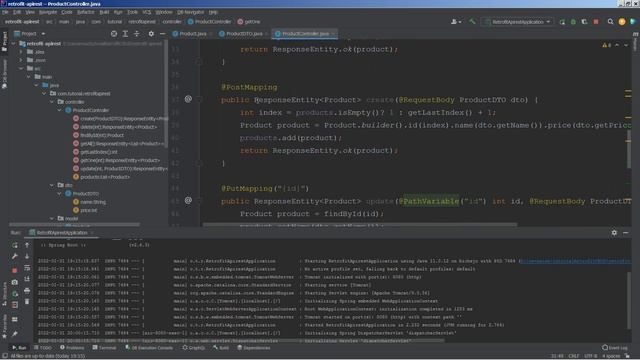Toggle the Maven side tab on the right edge
This screenshot has height=360, width=640.
(636, 42)
